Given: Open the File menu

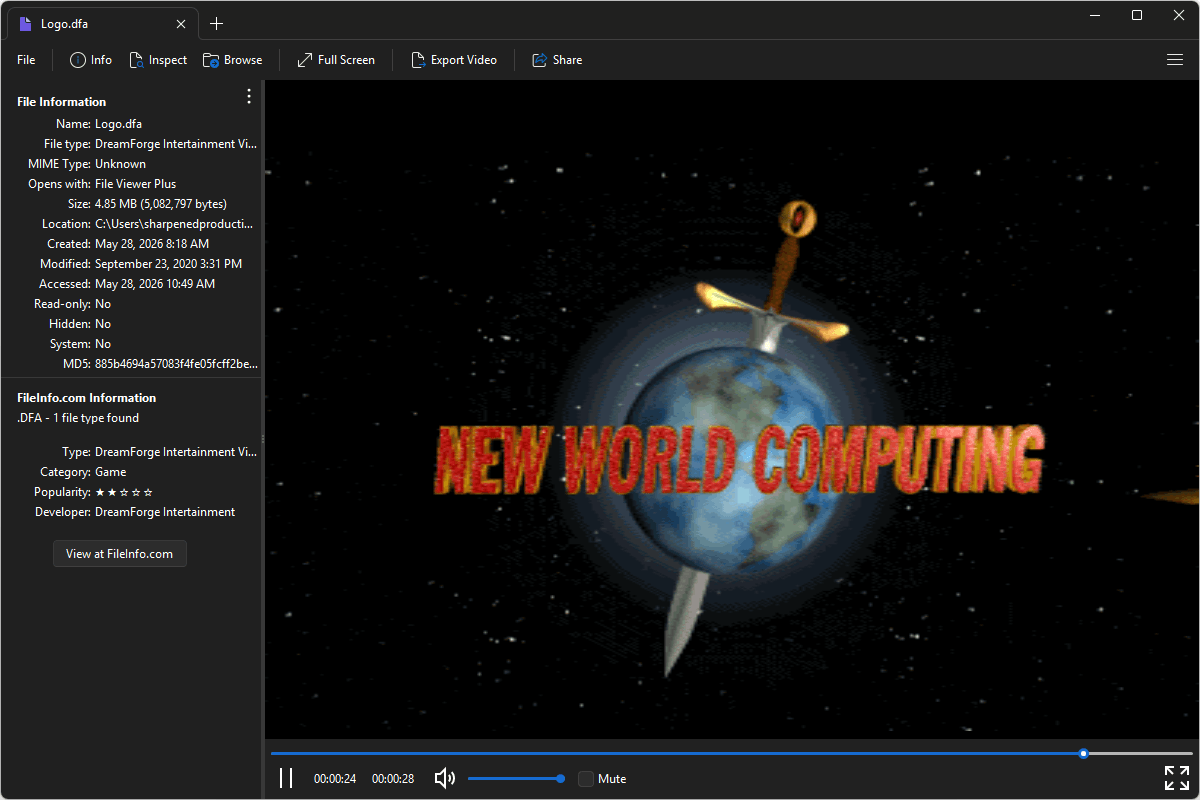Looking at the screenshot, I should (x=26, y=60).
